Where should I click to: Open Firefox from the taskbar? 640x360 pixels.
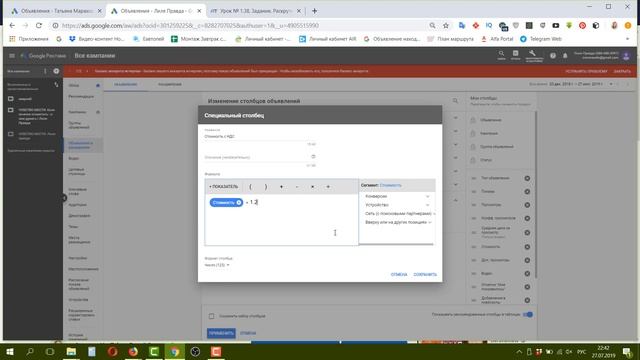click(x=133, y=351)
